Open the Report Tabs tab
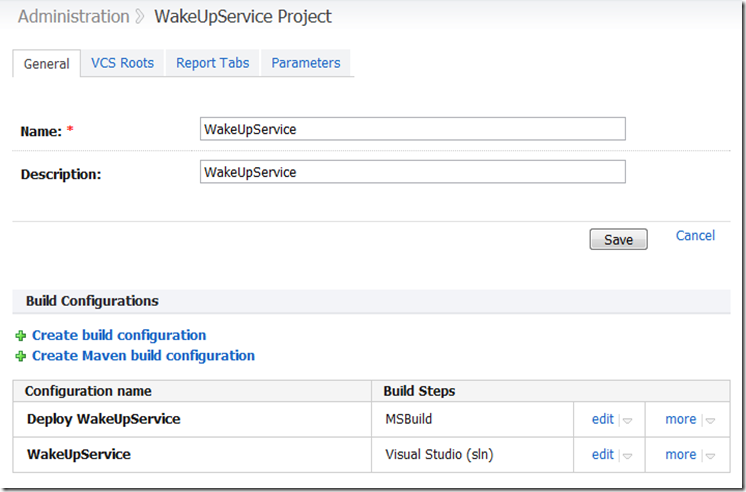Screen dimensions: 746x492 [x=212, y=63]
